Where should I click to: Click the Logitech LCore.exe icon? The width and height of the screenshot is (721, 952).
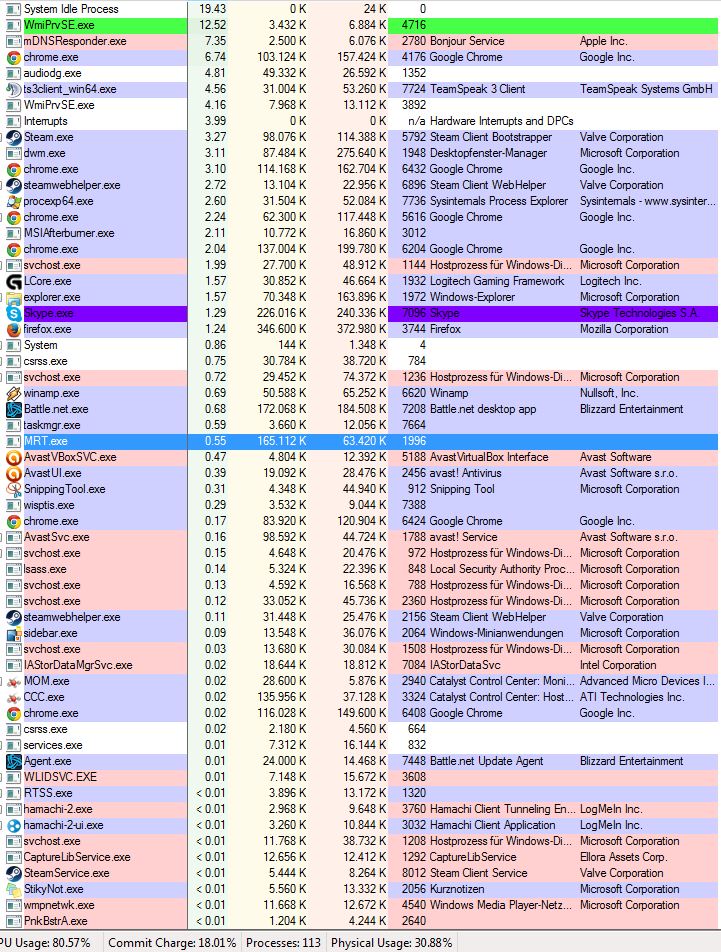(x=13, y=281)
